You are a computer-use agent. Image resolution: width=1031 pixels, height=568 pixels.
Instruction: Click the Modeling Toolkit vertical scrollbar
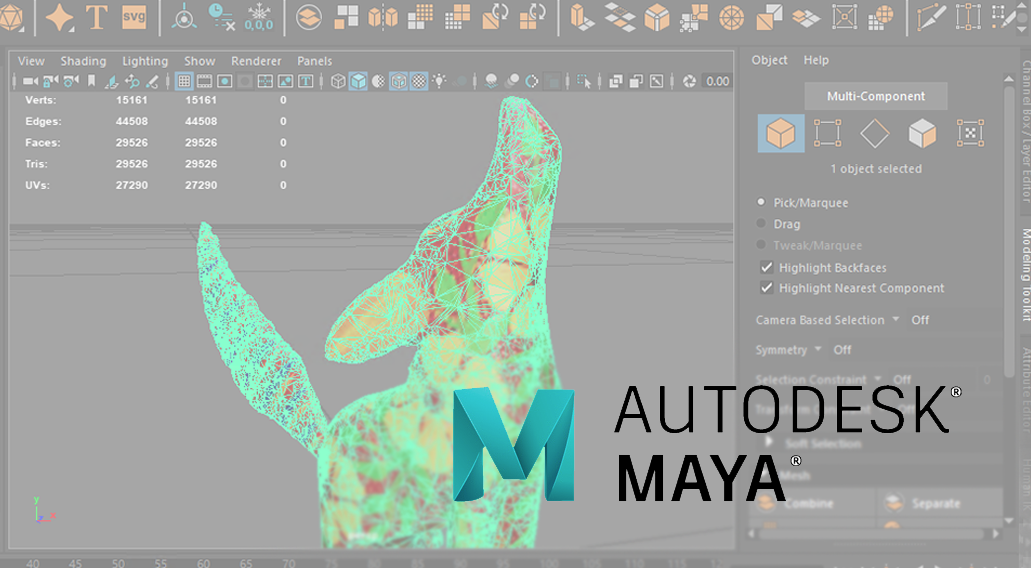(1009, 230)
